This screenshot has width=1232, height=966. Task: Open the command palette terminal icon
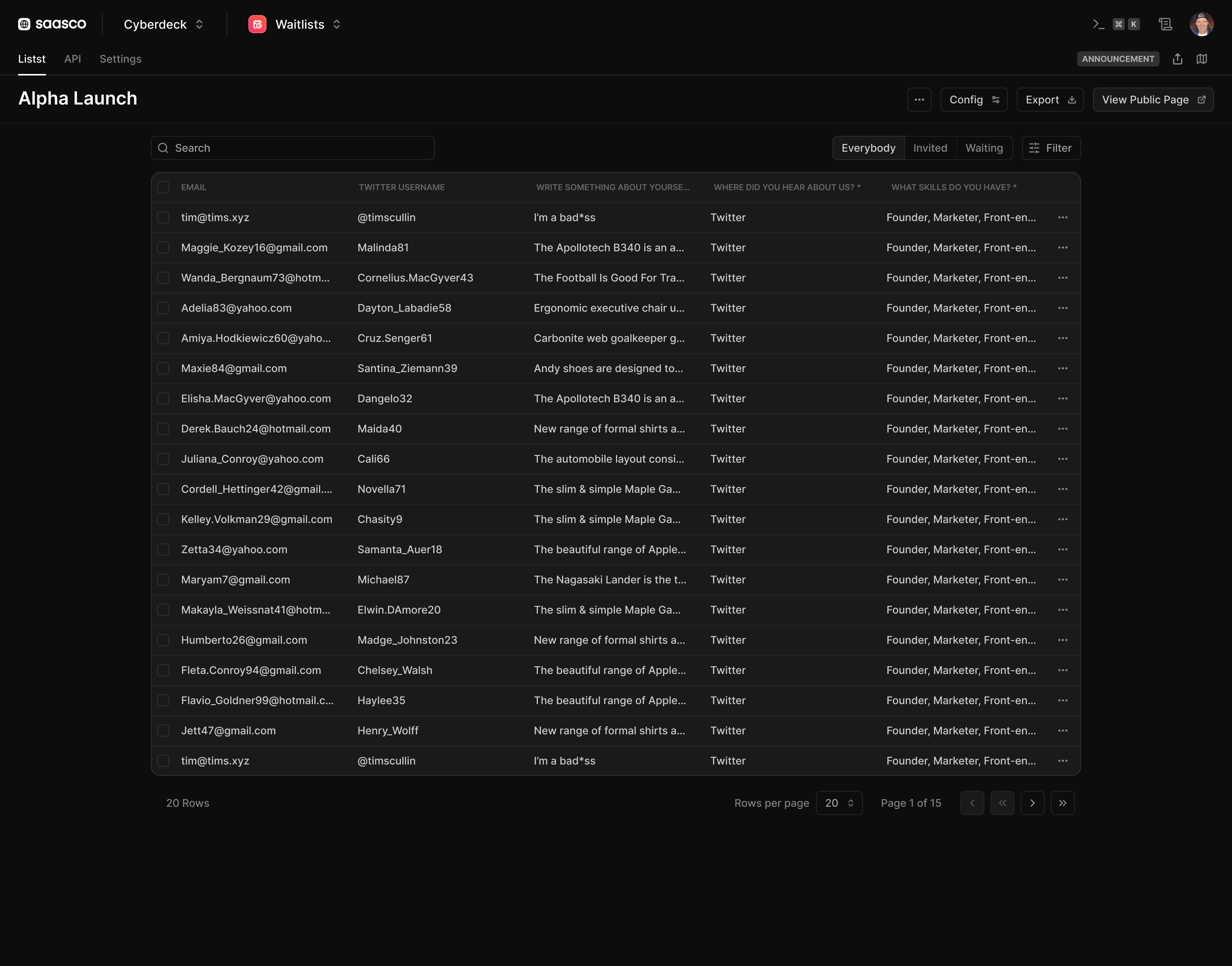tap(1098, 24)
